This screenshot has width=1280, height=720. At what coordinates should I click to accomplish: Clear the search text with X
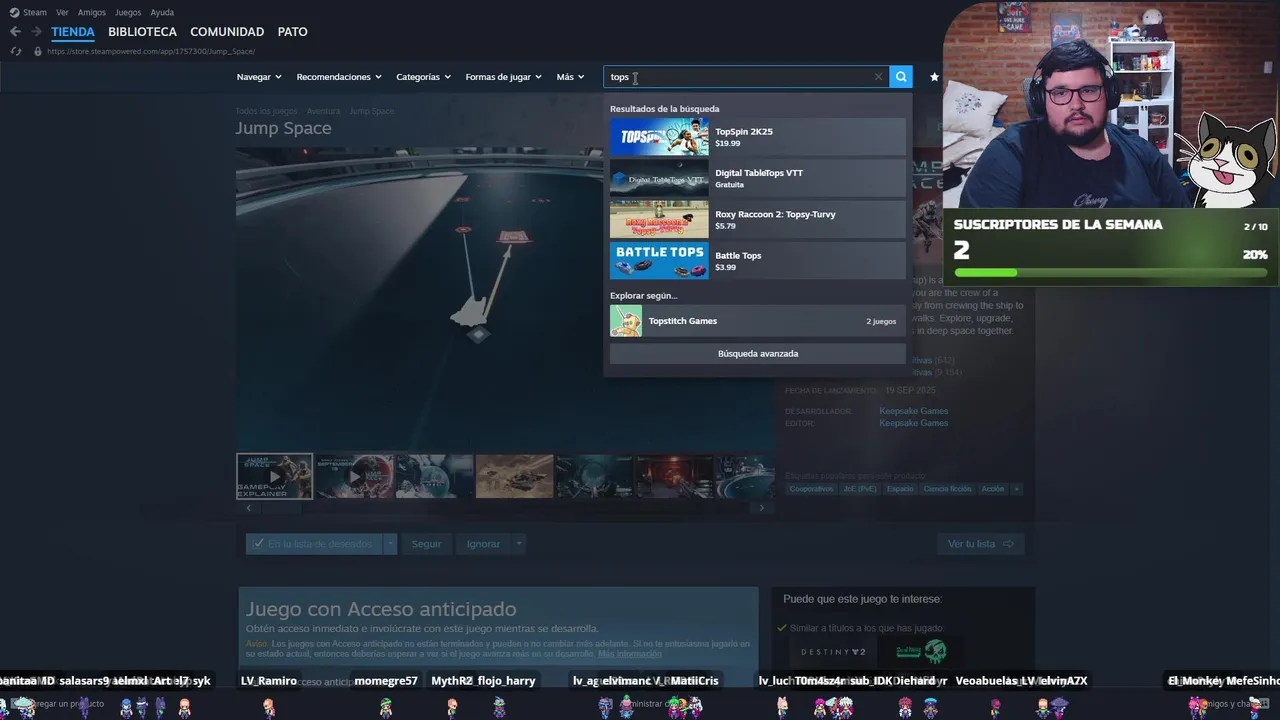(x=879, y=77)
